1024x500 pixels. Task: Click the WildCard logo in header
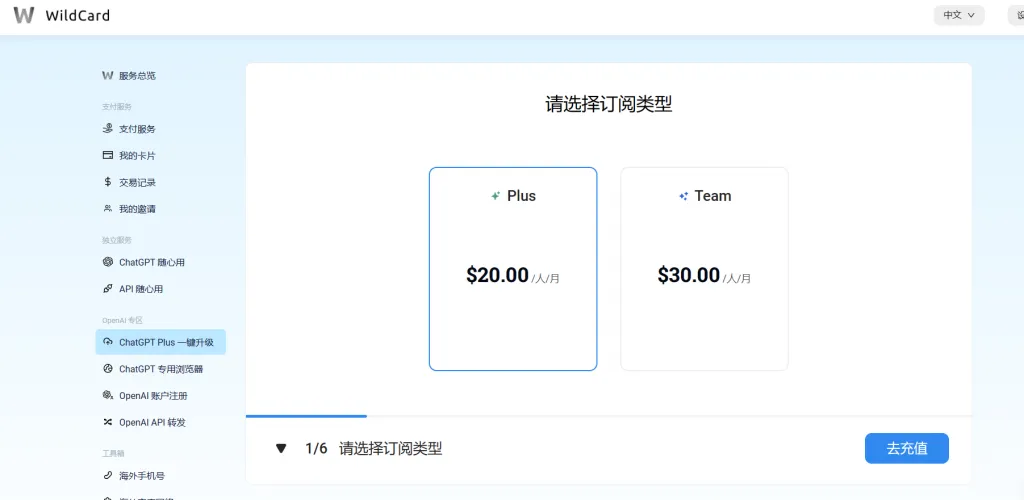coord(24,15)
